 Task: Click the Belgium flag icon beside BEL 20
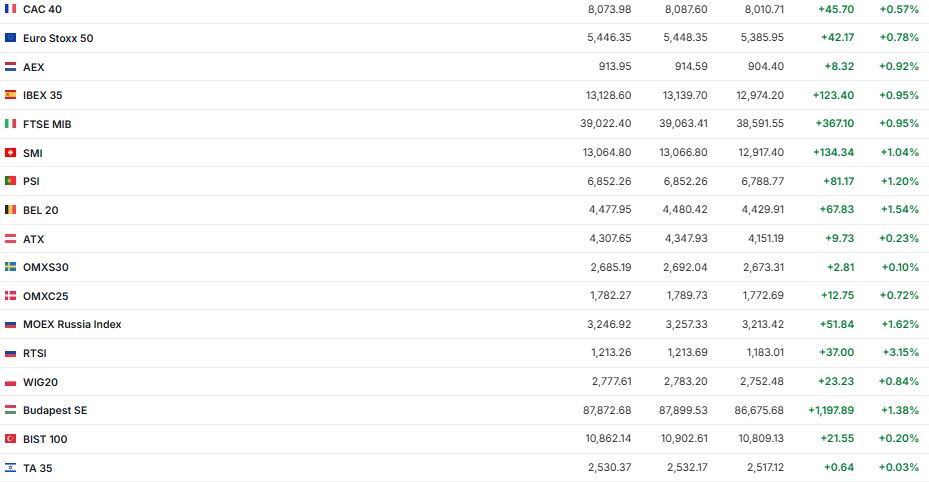(10, 210)
